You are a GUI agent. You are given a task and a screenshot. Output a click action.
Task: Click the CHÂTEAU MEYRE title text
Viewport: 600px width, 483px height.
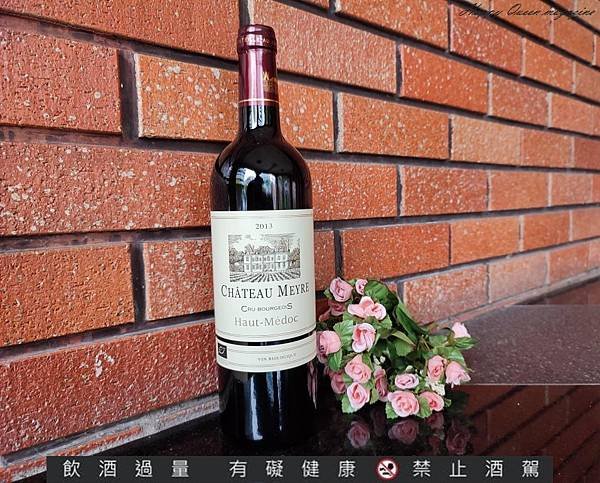265,292
